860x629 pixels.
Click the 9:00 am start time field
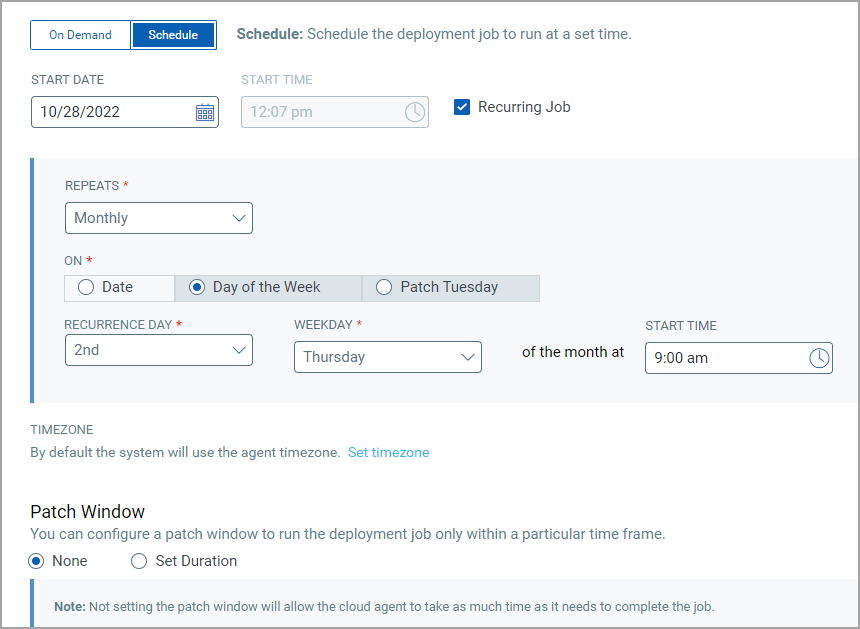click(x=720, y=357)
